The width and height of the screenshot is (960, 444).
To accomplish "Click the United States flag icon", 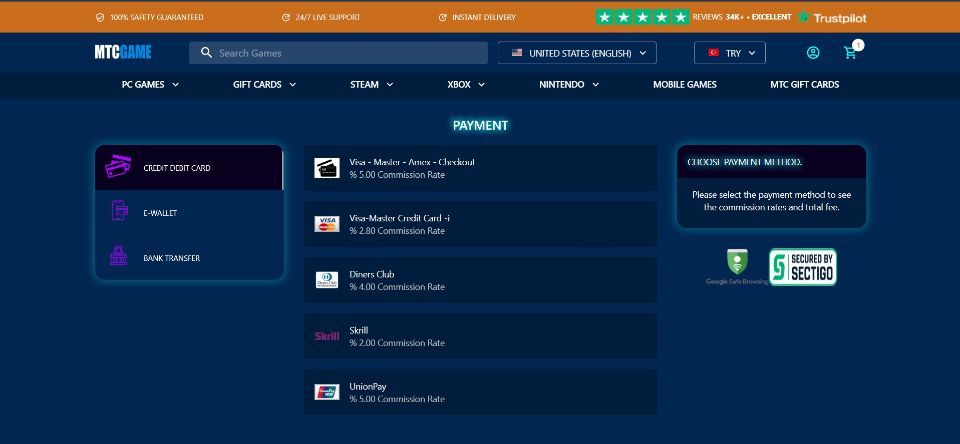I will (x=517, y=53).
